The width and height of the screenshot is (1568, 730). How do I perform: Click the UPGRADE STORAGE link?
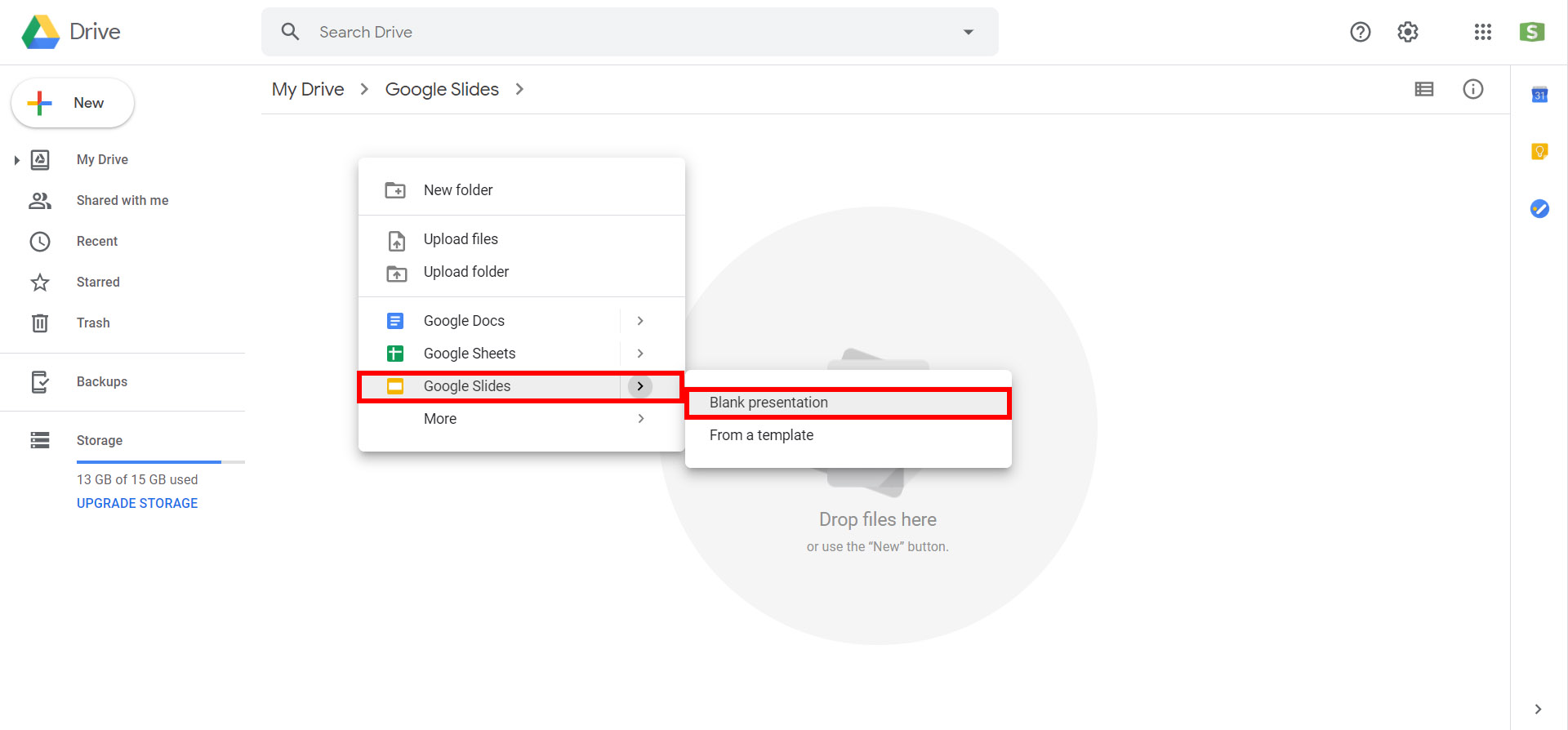(x=137, y=504)
